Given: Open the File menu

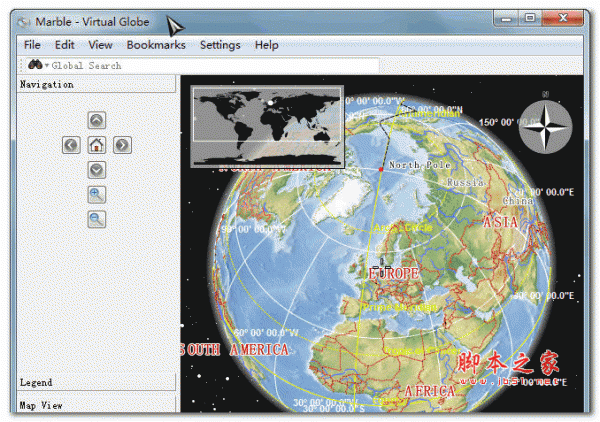Looking at the screenshot, I should tap(32, 45).
